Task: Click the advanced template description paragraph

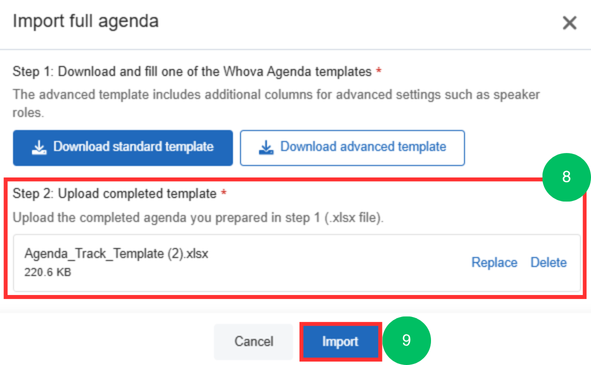Action: [276, 103]
